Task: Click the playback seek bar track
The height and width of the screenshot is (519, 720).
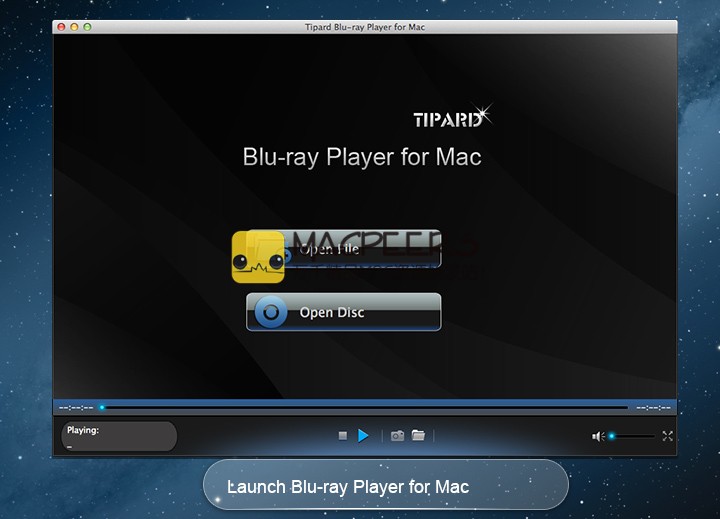Action: point(366,407)
